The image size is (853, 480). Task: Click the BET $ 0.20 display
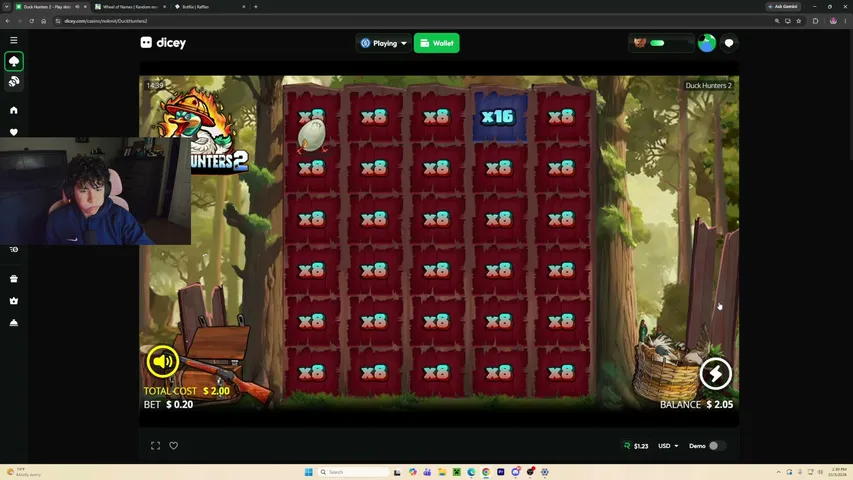(x=168, y=404)
